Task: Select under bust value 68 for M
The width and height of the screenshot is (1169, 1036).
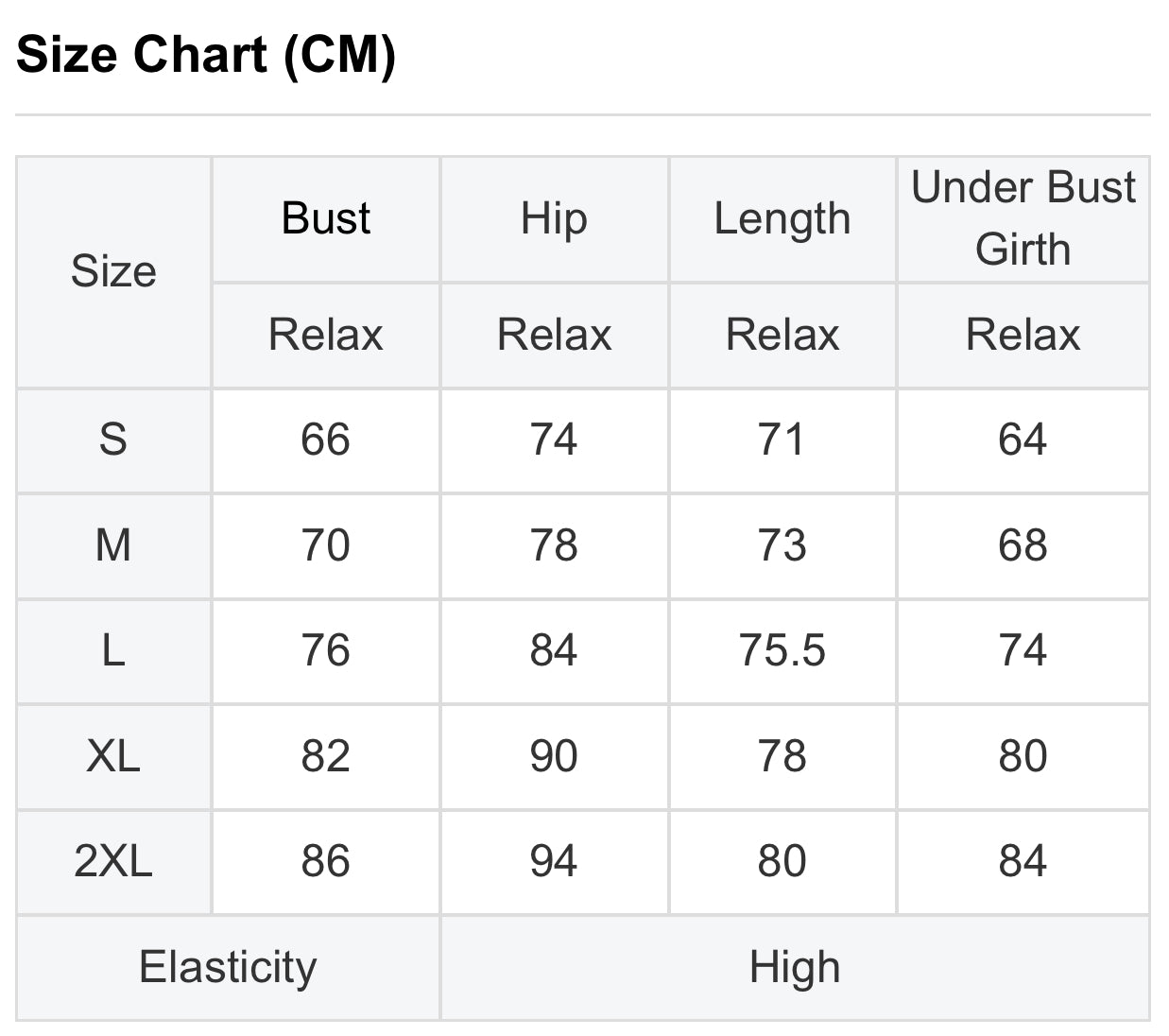Action: point(1023,545)
